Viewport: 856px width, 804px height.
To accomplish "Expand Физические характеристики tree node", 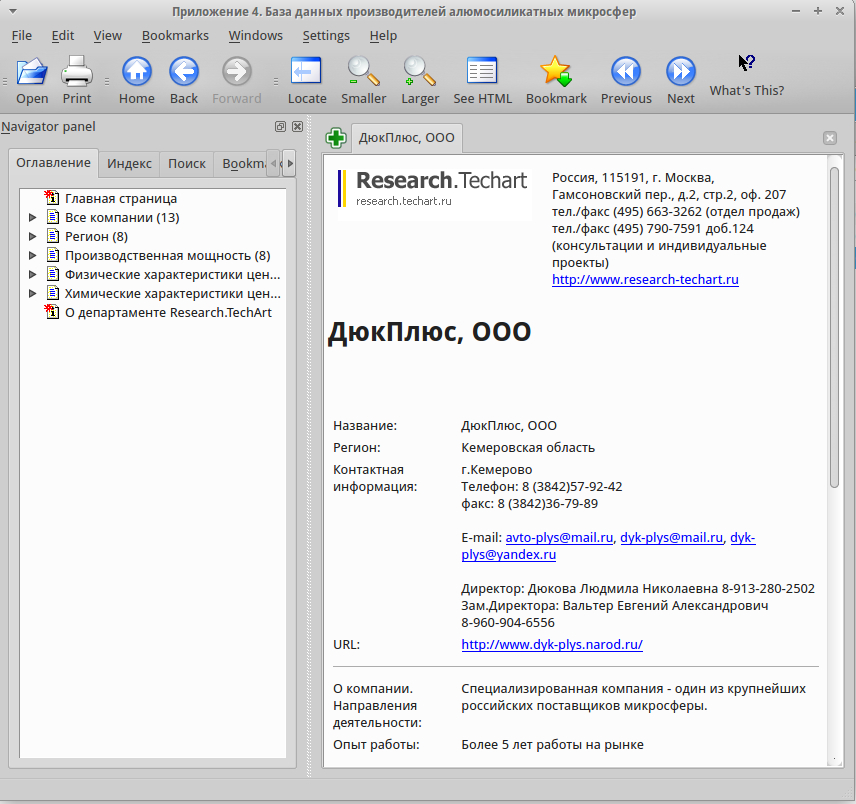I will [x=32, y=275].
